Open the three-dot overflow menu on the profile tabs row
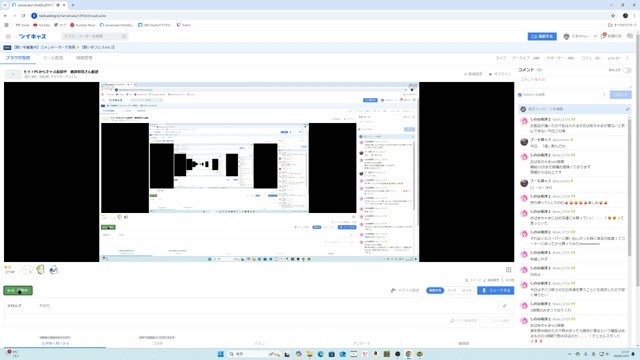 (628, 58)
